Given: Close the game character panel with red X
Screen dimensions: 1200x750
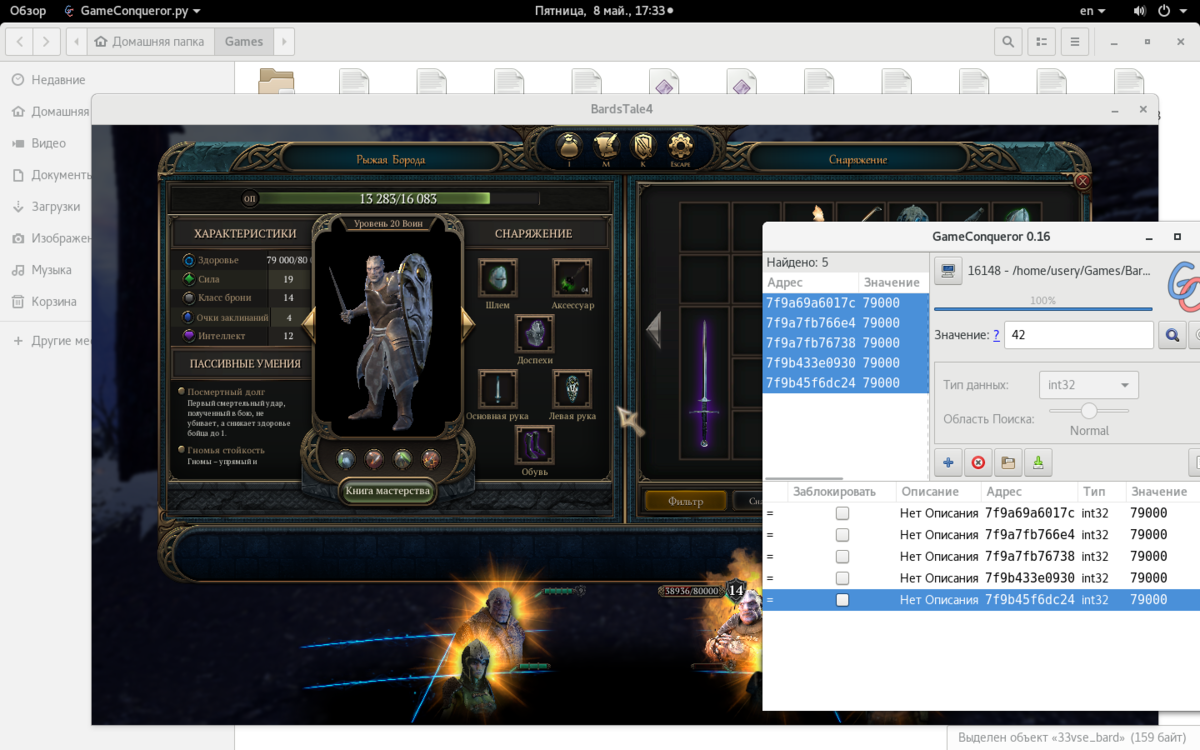Looking at the screenshot, I should tap(1081, 181).
